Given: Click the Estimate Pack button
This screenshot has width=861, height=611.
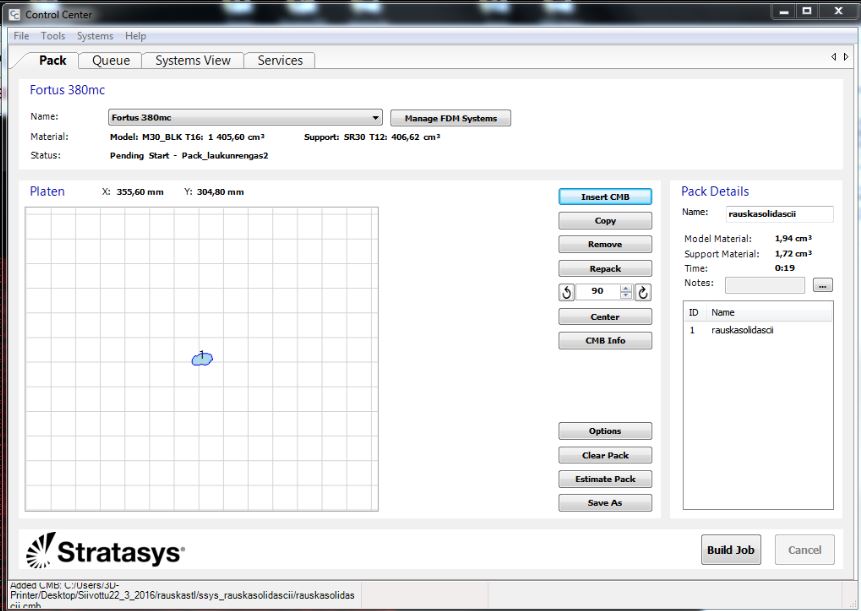Looking at the screenshot, I should tap(605, 479).
